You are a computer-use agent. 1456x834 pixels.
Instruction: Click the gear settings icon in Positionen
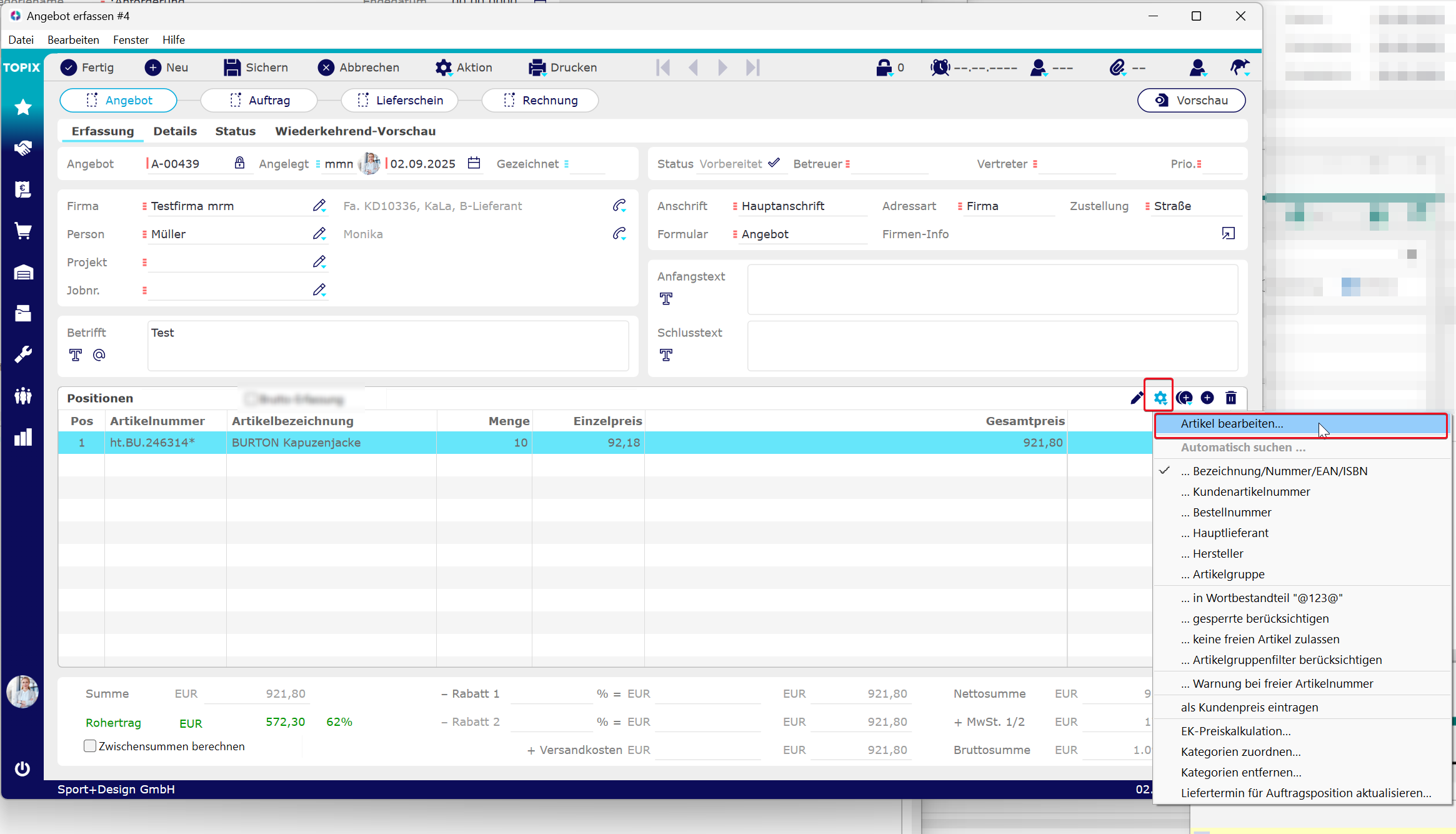point(1160,398)
